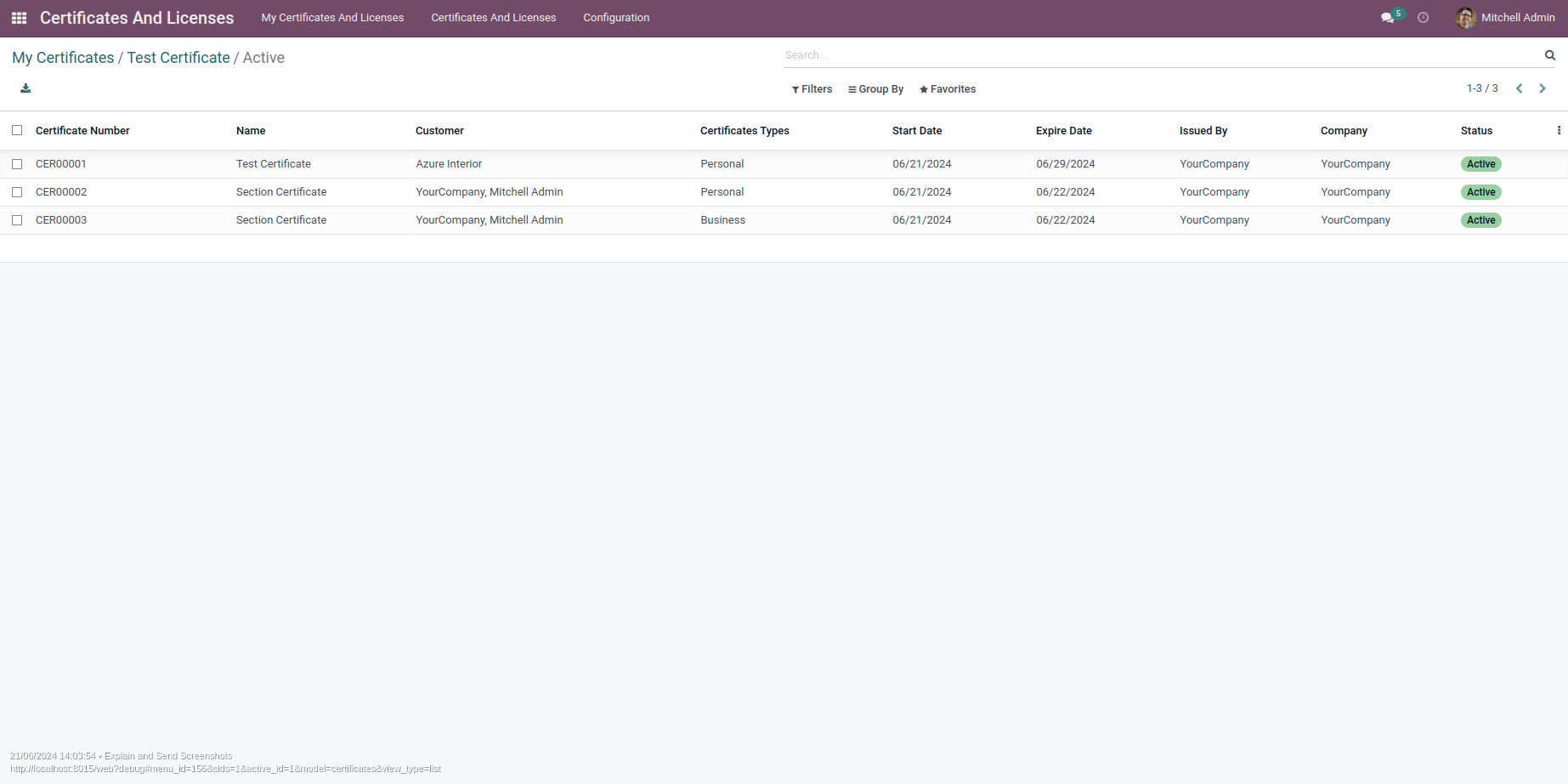The image size is (1568, 784).
Task: Click customer cell in CER00002 row
Action: 490,192
